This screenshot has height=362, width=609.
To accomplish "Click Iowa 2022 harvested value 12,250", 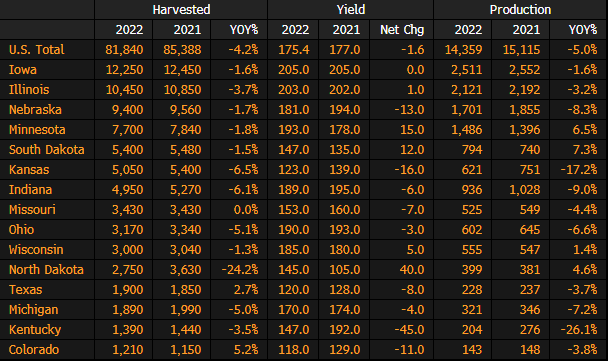I will click(124, 70).
